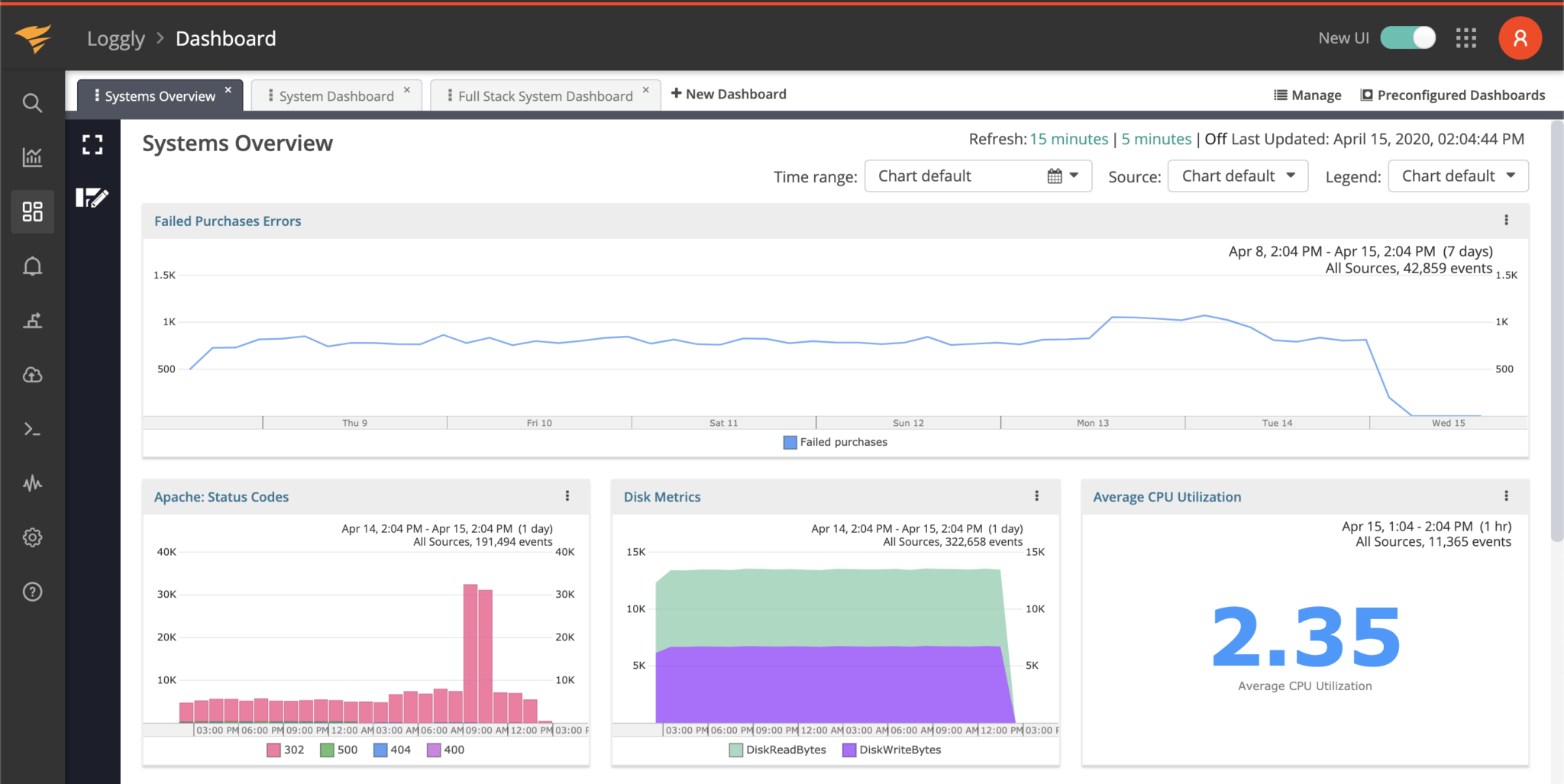Disable the New UI toggle

tap(1407, 37)
